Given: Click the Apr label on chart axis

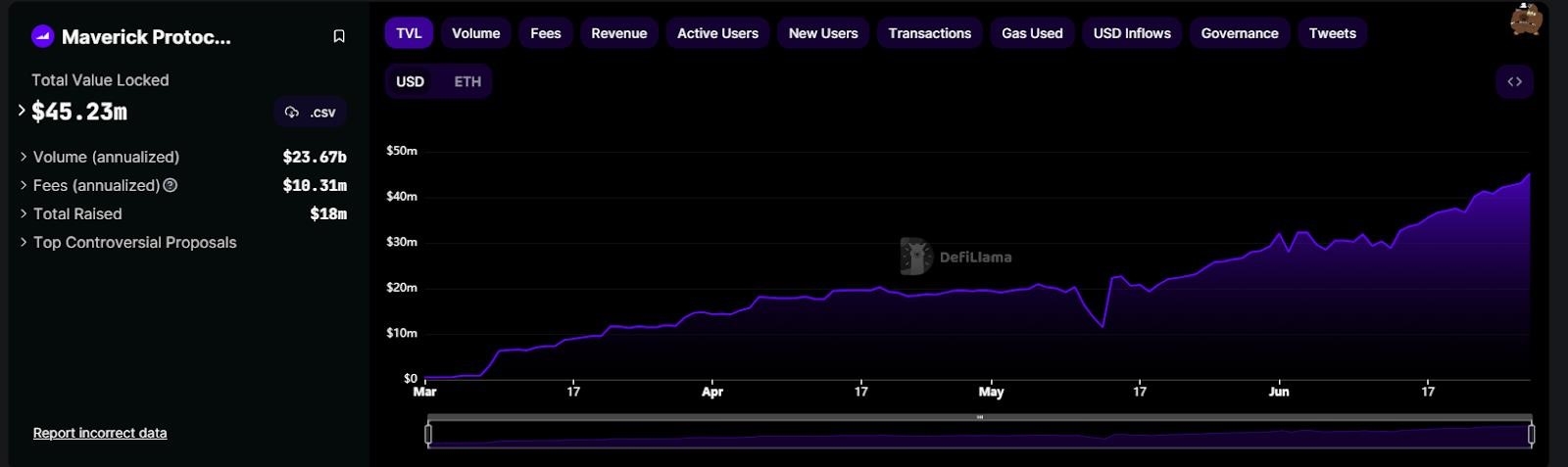Looking at the screenshot, I should point(712,392).
